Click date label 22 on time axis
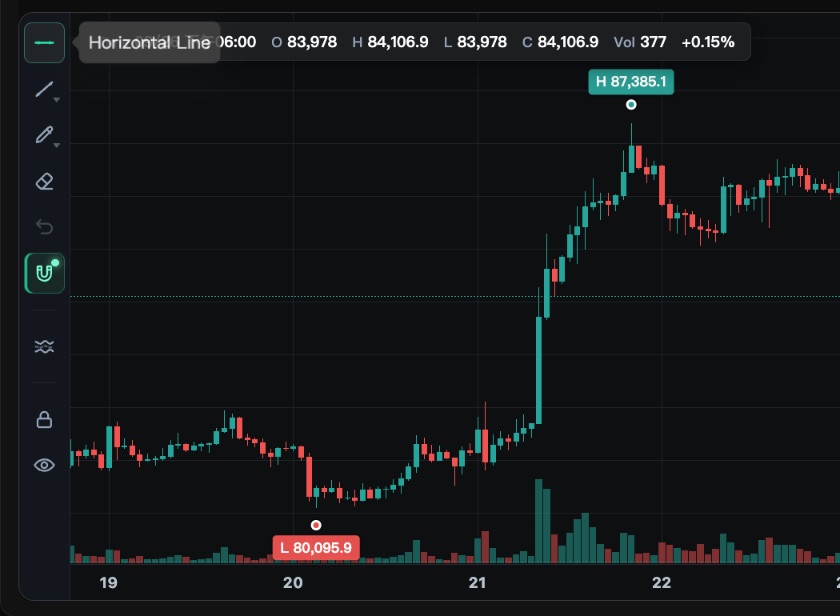 click(662, 583)
